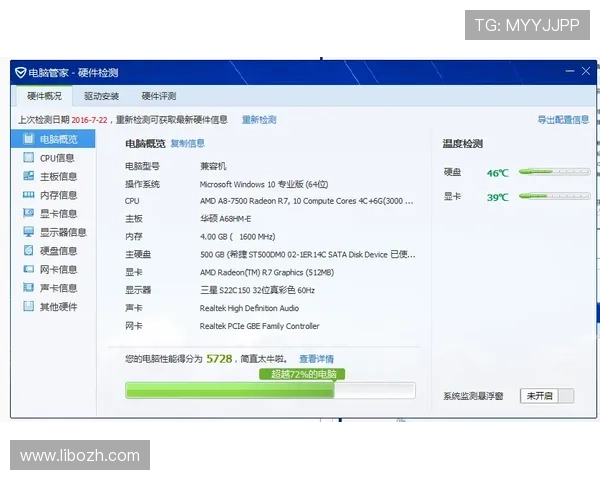Select the 电脑概览 sidebar icon
Image resolution: width=600 pixels, height=480 pixels.
(28, 139)
